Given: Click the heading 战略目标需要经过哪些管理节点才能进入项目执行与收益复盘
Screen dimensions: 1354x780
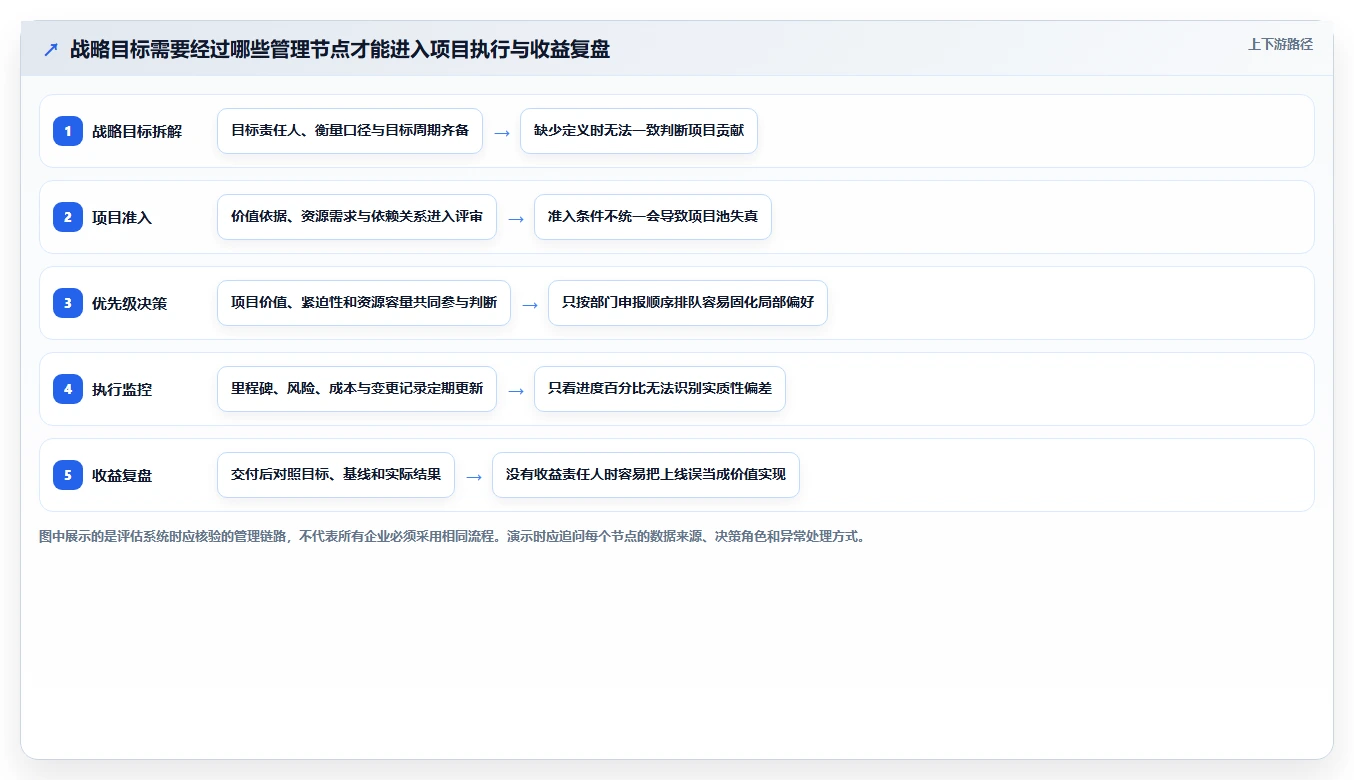Looking at the screenshot, I should pos(340,49).
